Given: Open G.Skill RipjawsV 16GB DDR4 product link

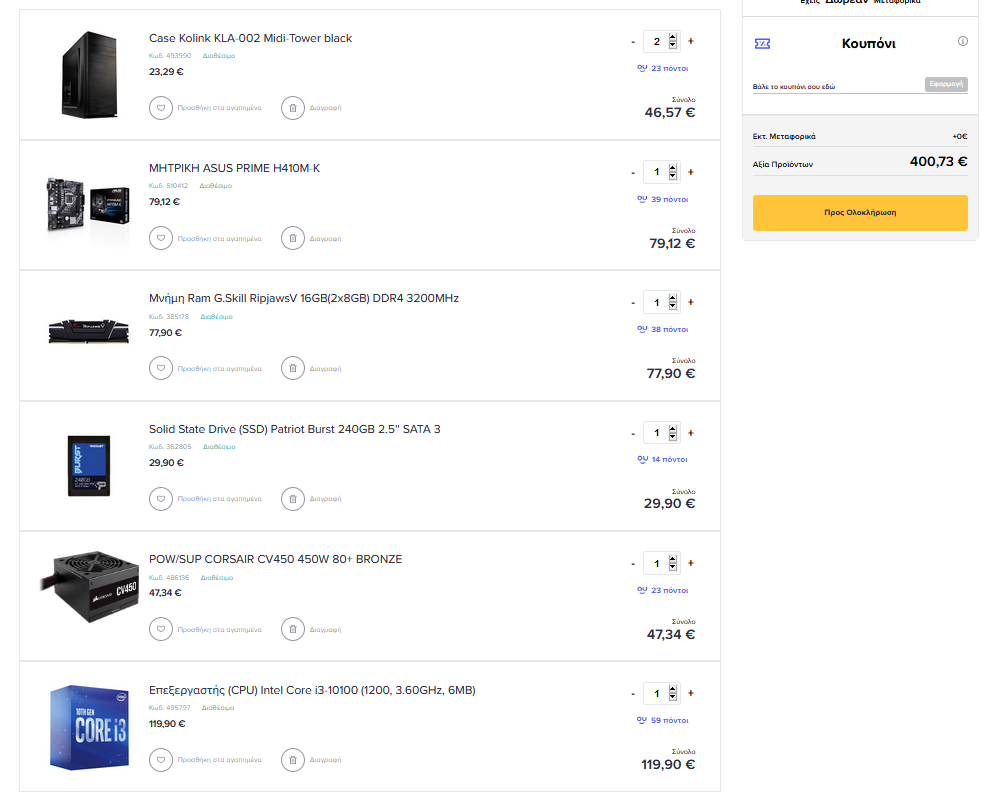Looking at the screenshot, I should (304, 298).
